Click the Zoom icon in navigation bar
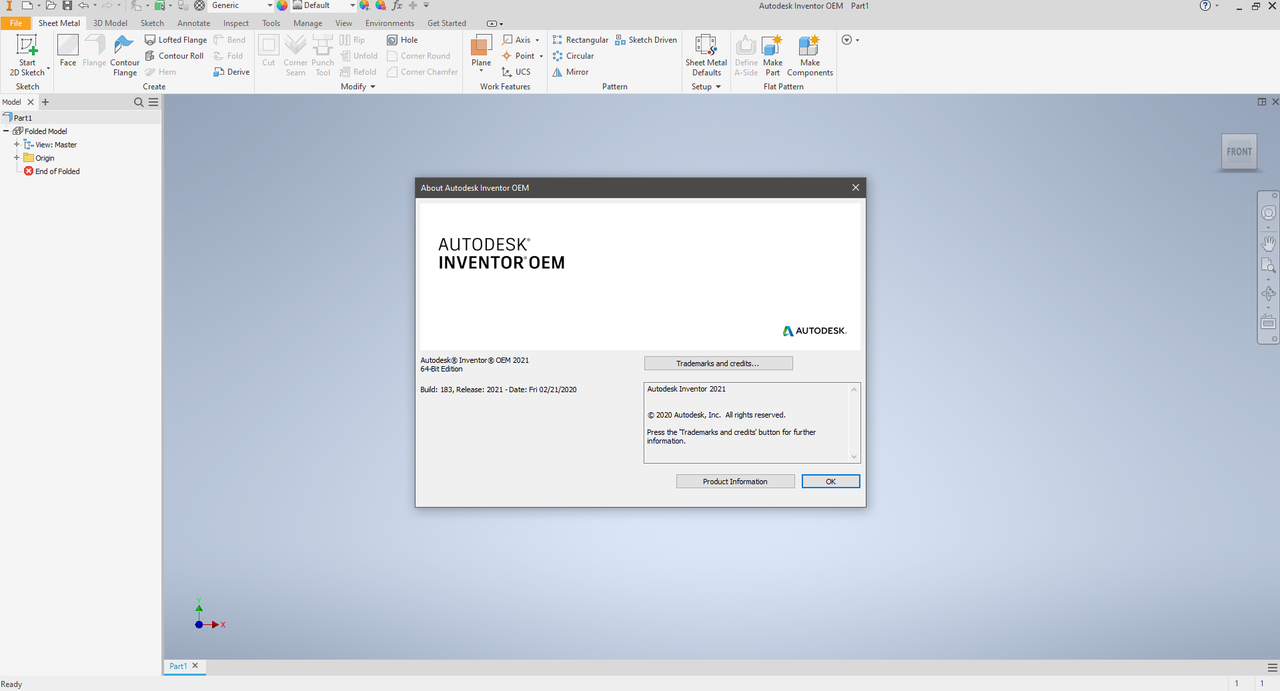 click(x=1269, y=266)
